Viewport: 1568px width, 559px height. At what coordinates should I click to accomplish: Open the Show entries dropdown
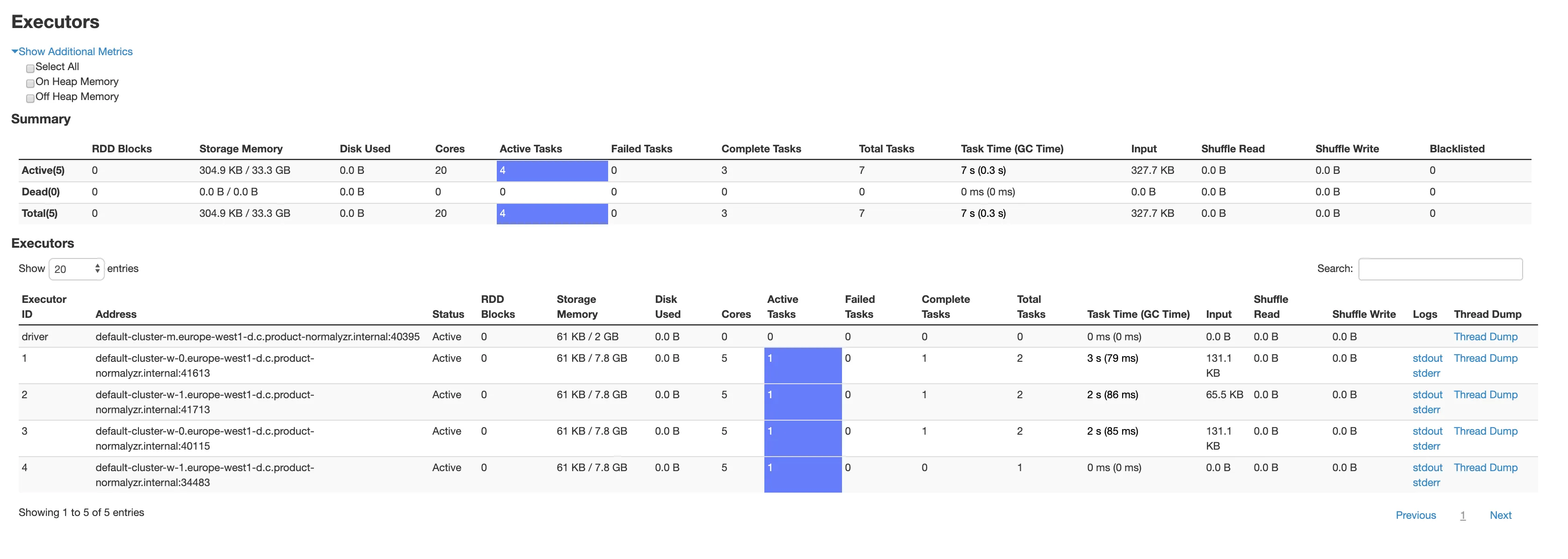click(x=76, y=269)
